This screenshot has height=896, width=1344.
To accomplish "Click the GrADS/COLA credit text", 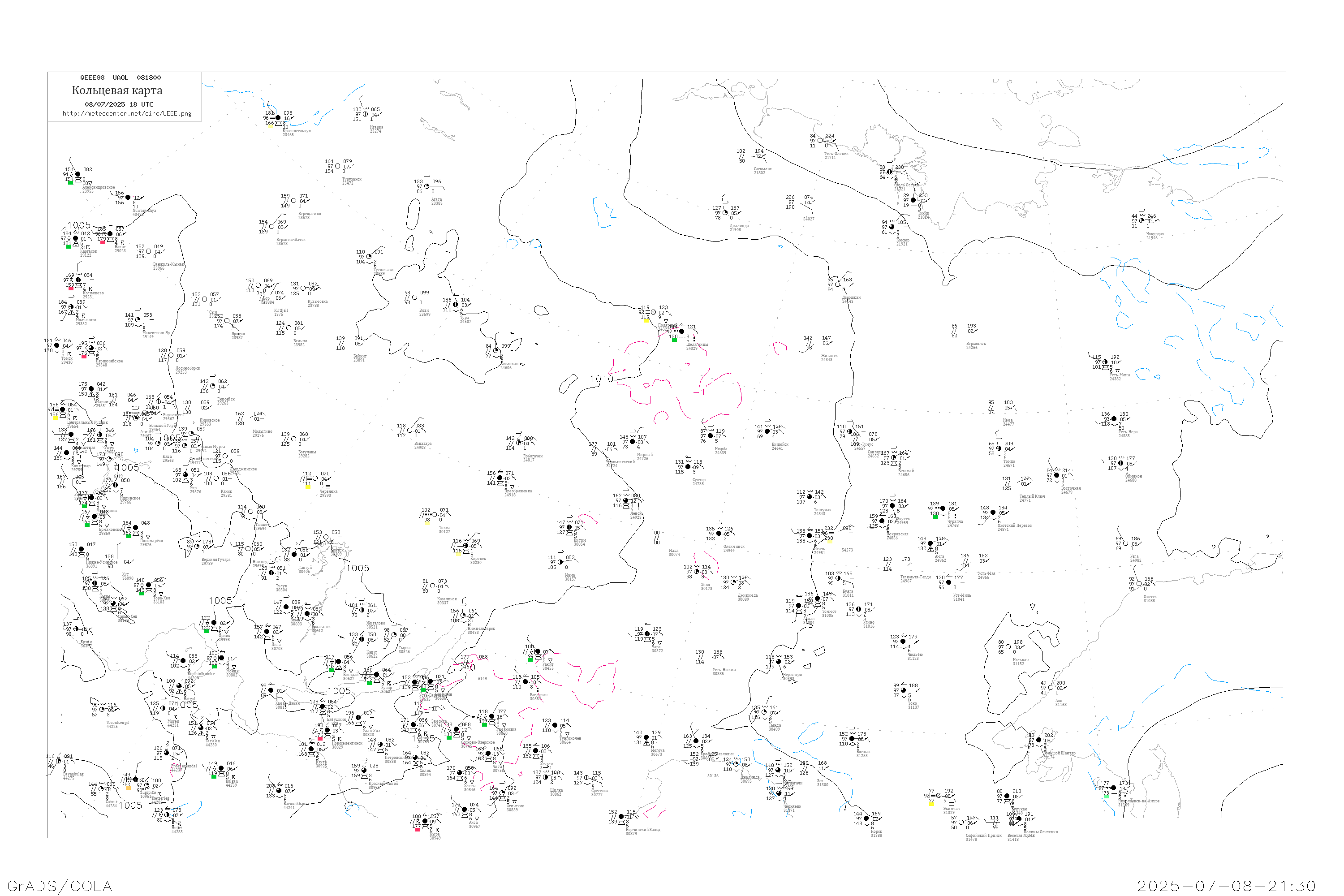I will (60, 886).
